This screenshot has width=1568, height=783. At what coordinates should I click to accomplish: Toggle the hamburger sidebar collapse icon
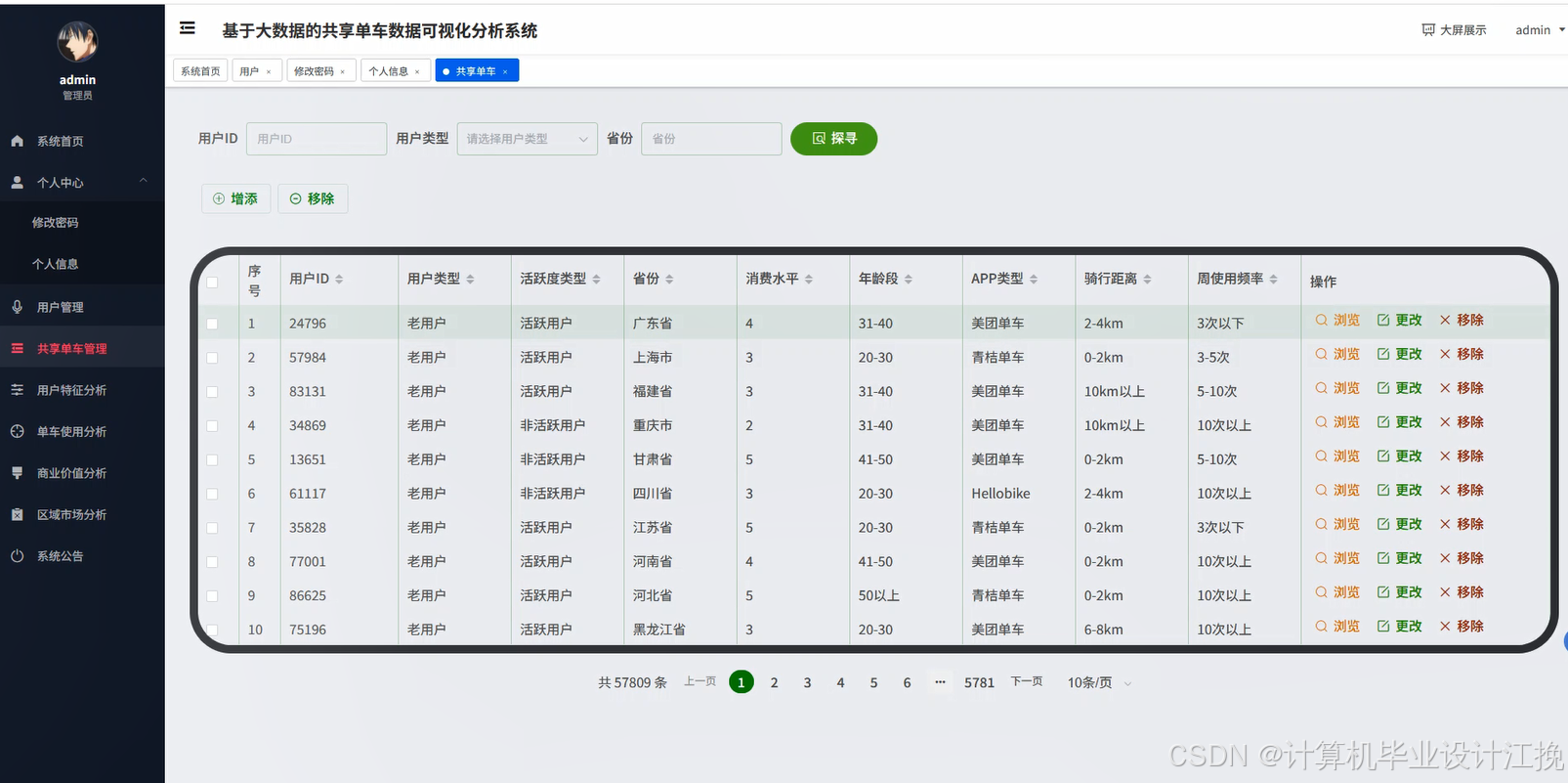coord(188,28)
